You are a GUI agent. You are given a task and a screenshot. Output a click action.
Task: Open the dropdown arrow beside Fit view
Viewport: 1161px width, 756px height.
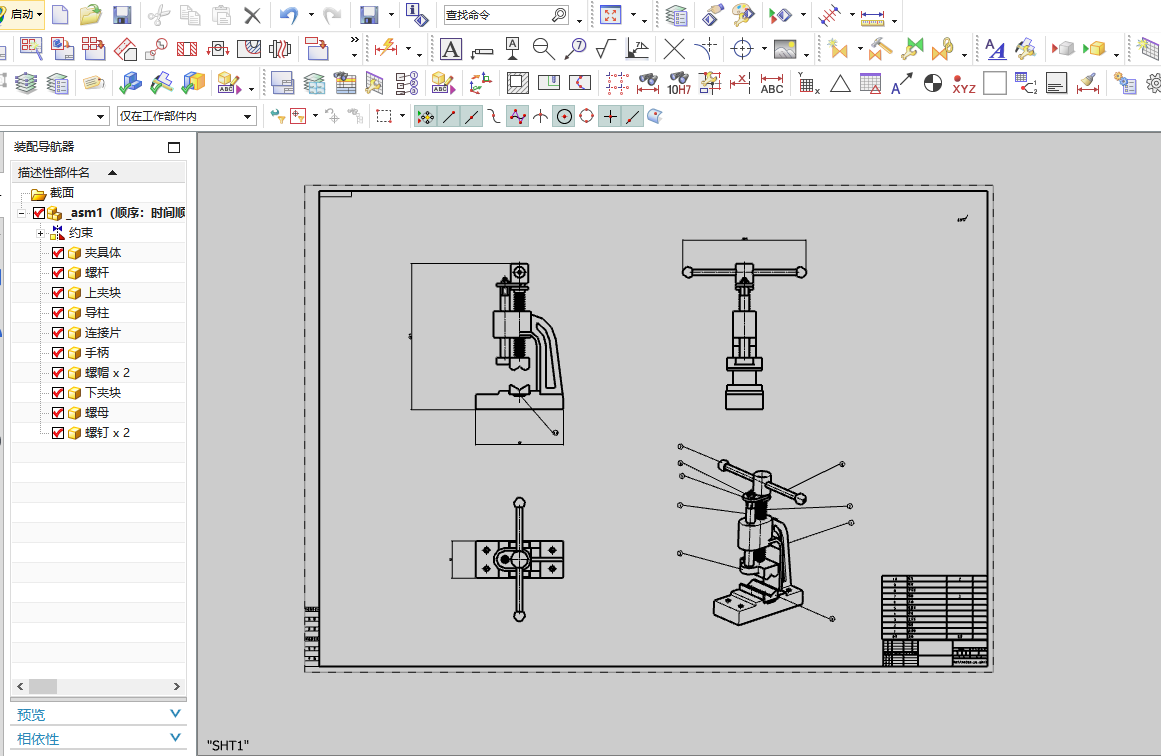point(634,15)
